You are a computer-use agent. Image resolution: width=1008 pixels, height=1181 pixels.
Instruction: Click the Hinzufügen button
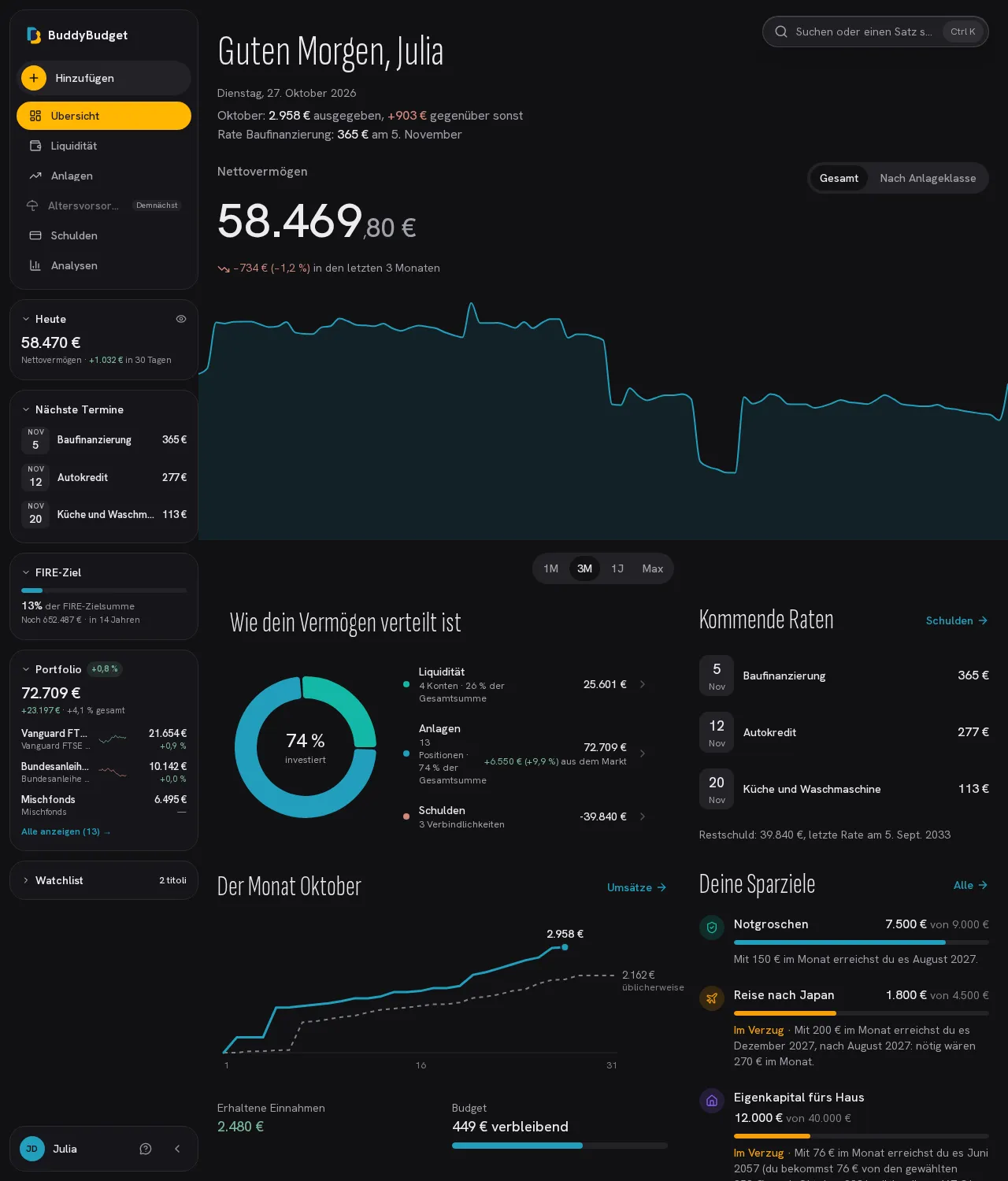(x=104, y=78)
